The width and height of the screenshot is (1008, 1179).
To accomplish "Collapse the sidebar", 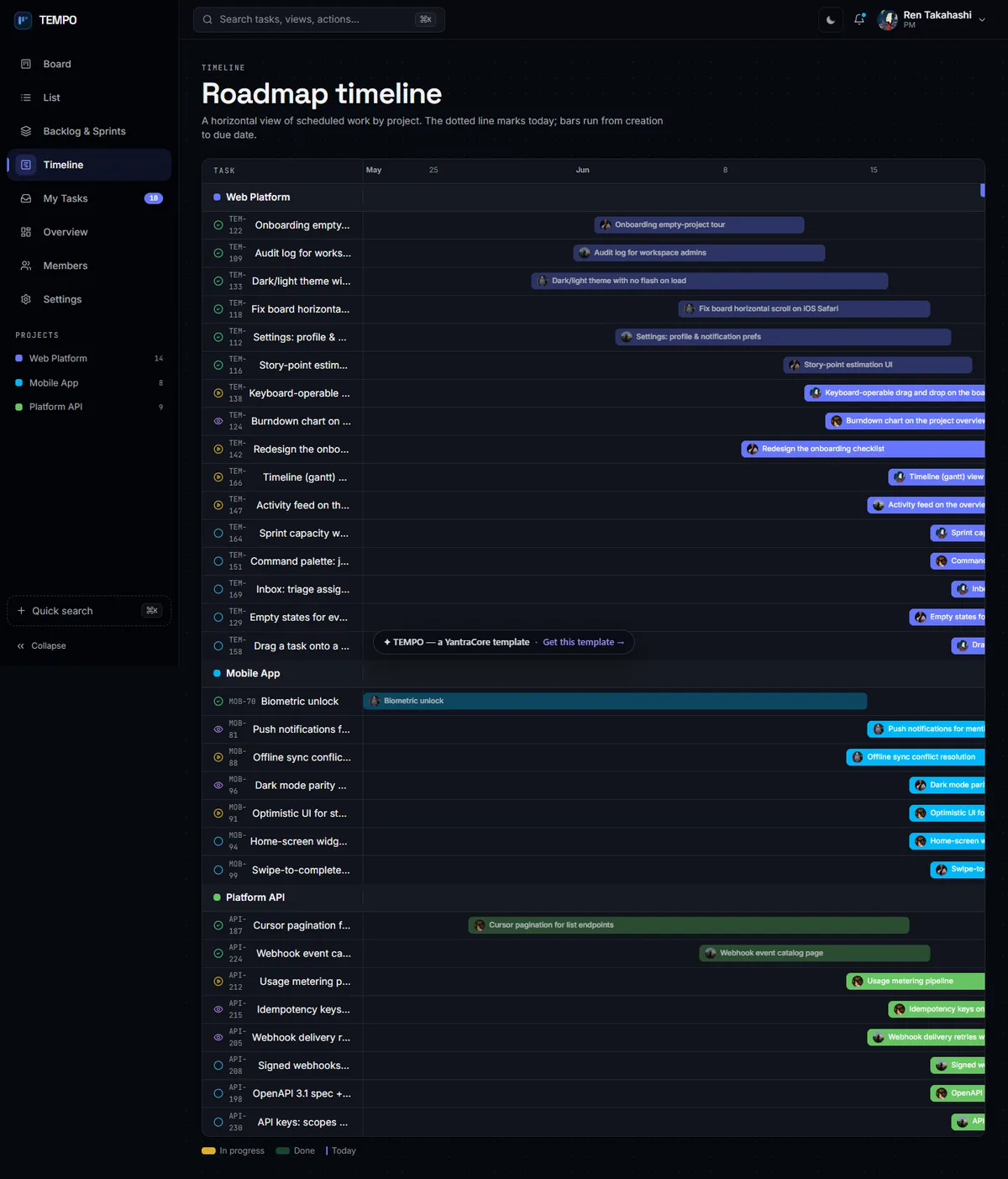I will tap(42, 645).
